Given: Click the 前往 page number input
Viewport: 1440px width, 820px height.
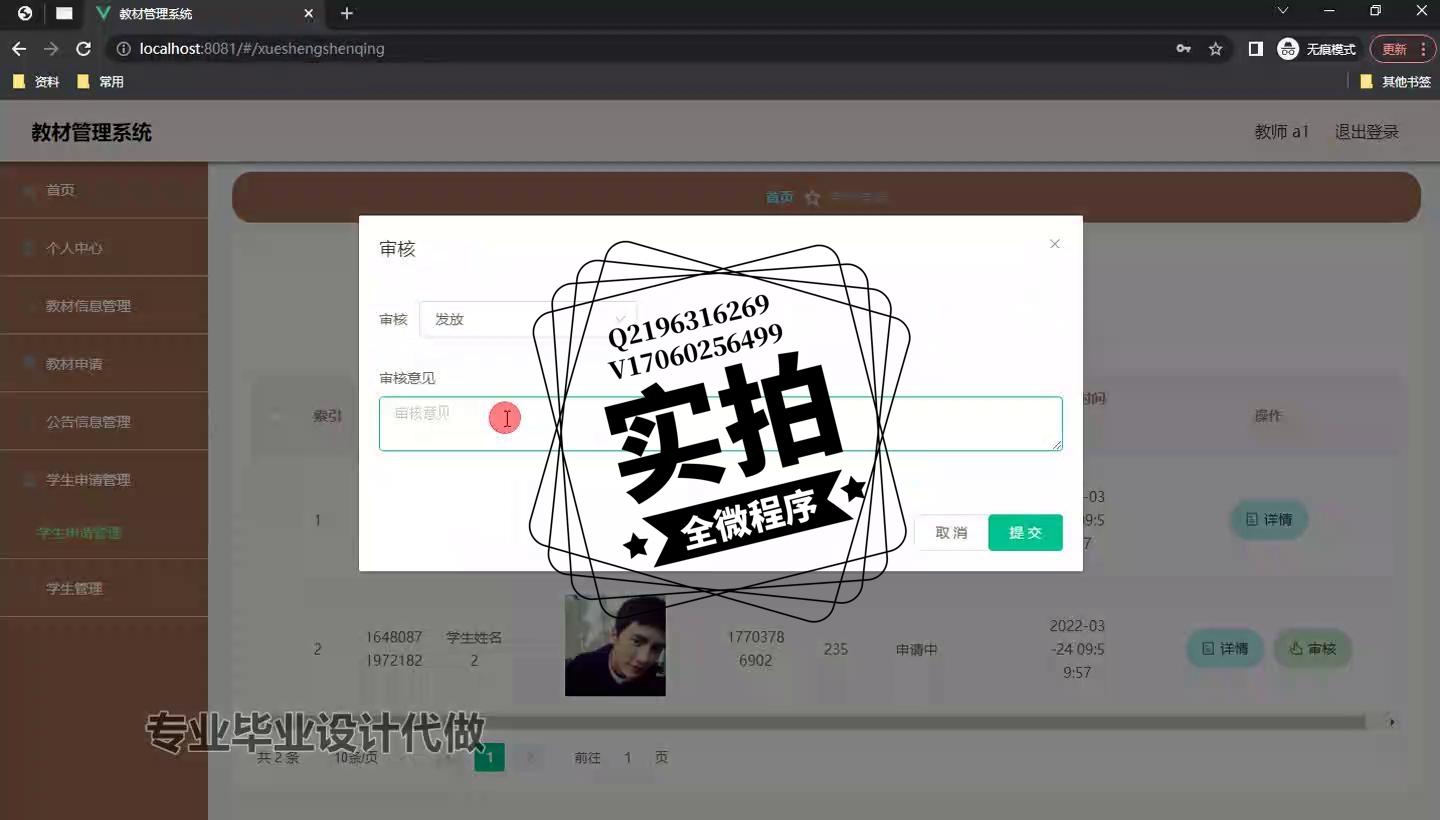Looking at the screenshot, I should coord(628,758).
